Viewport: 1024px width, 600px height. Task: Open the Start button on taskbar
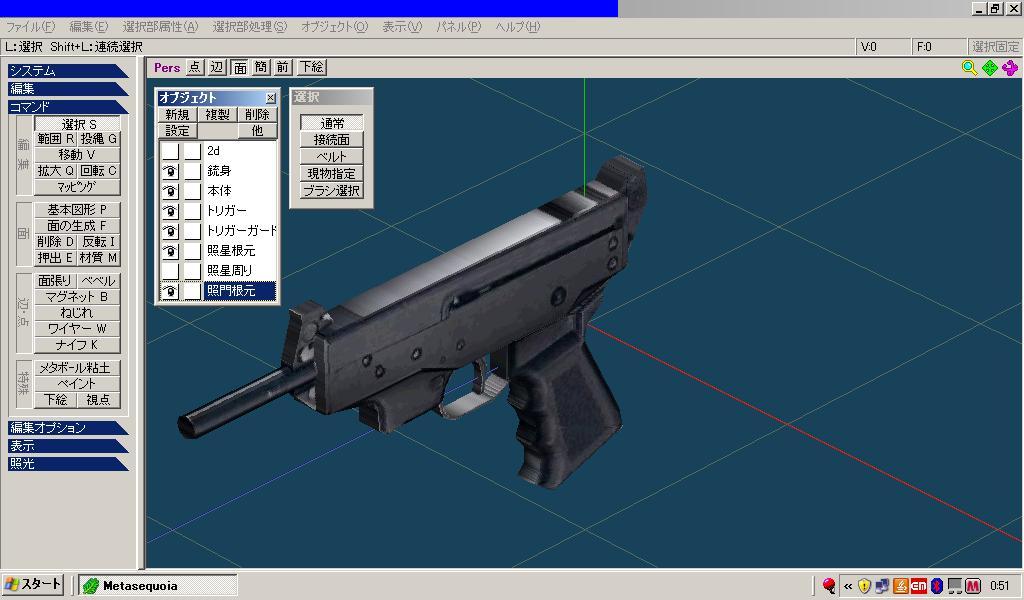pos(33,584)
